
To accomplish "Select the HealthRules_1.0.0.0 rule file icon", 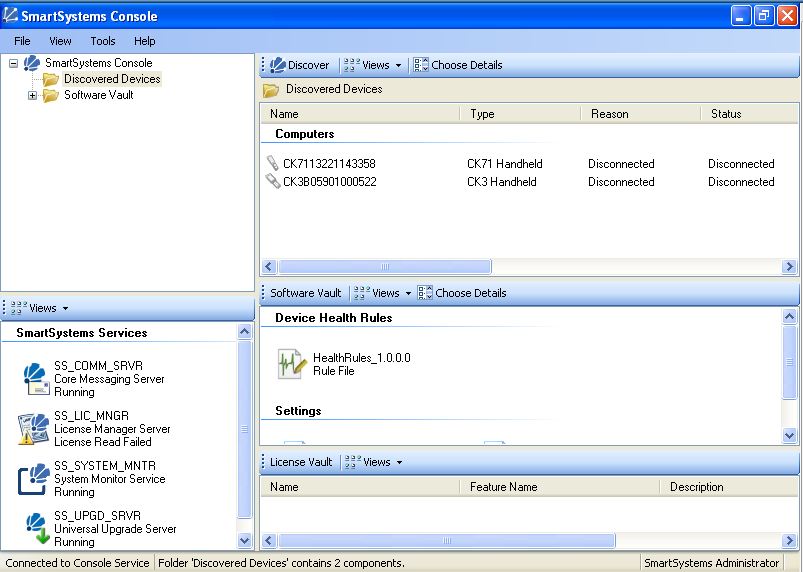I will click(290, 364).
